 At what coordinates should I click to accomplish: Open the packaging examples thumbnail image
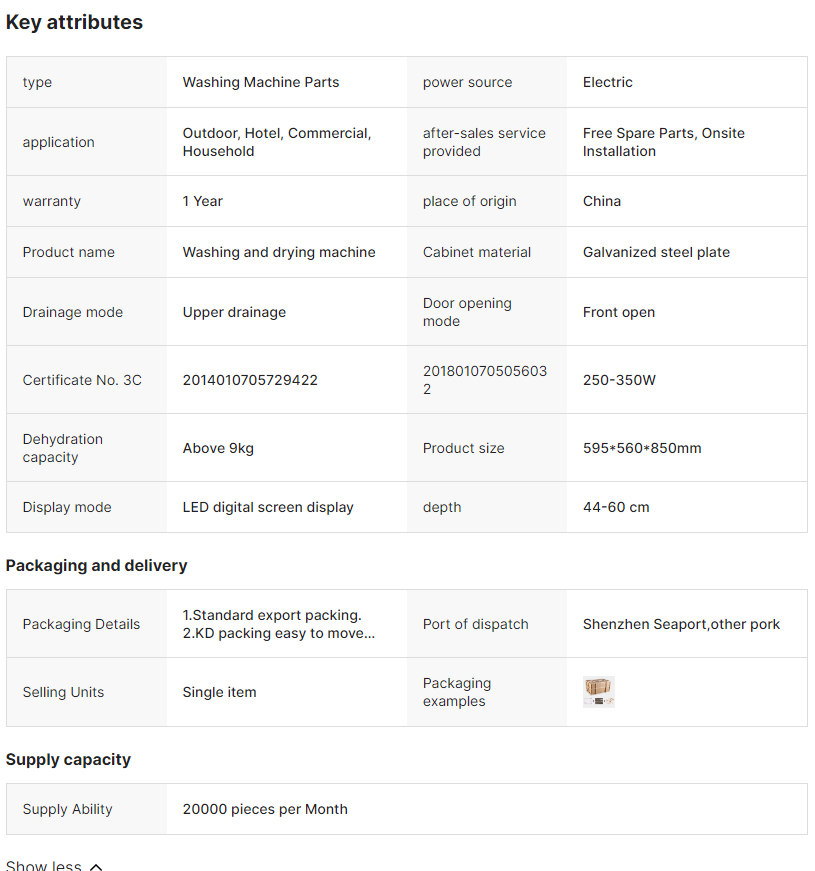(x=599, y=692)
